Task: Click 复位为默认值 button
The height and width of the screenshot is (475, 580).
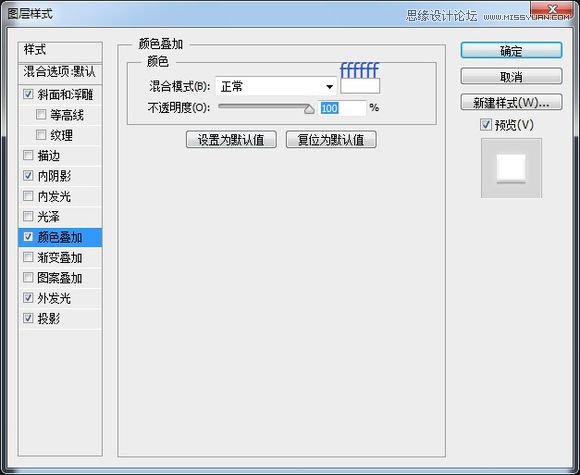Action: [331, 139]
